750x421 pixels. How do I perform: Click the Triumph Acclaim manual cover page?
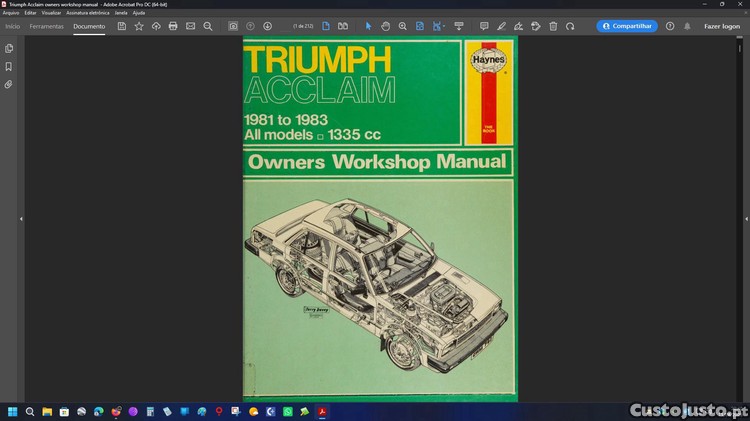(x=380, y=219)
